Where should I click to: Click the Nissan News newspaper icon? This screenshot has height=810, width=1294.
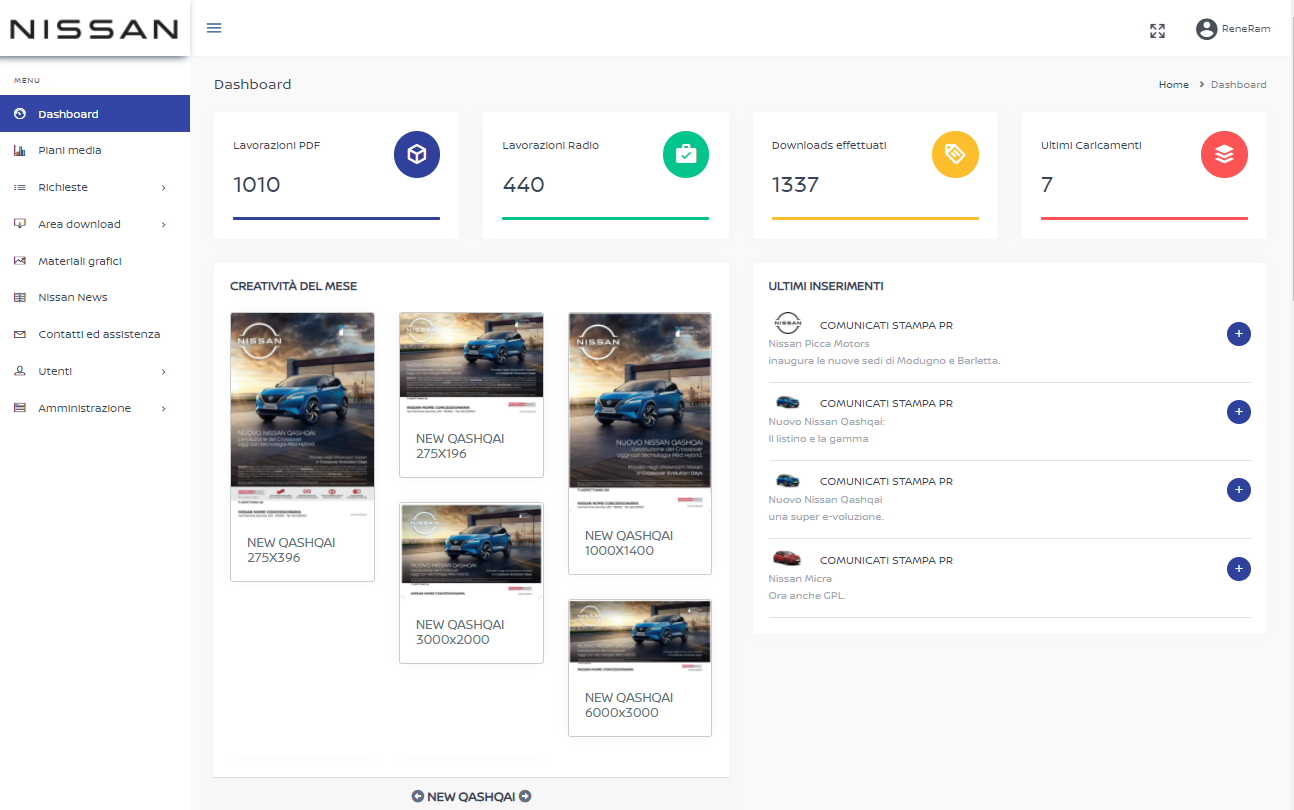pyautogui.click(x=20, y=298)
